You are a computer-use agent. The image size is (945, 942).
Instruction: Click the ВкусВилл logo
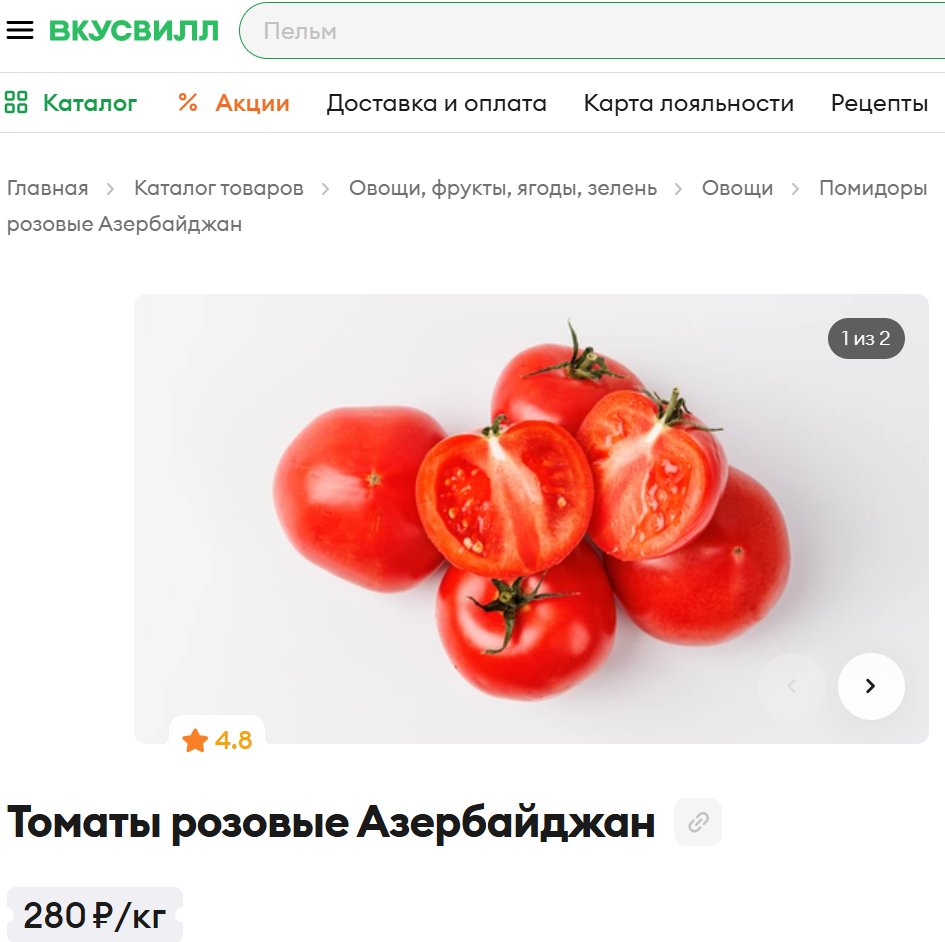[134, 31]
